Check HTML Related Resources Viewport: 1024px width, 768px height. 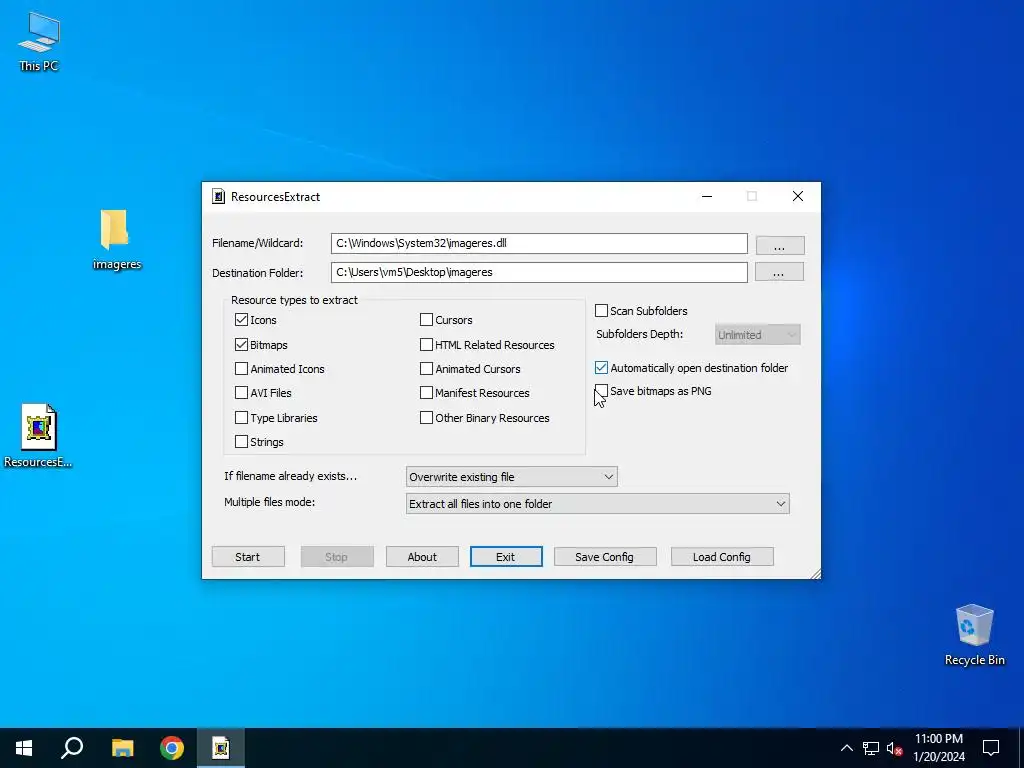(x=426, y=345)
